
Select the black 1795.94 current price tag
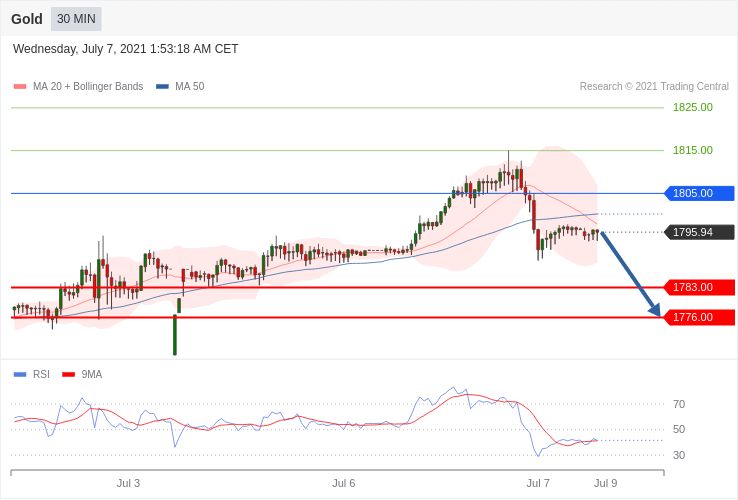pos(698,232)
